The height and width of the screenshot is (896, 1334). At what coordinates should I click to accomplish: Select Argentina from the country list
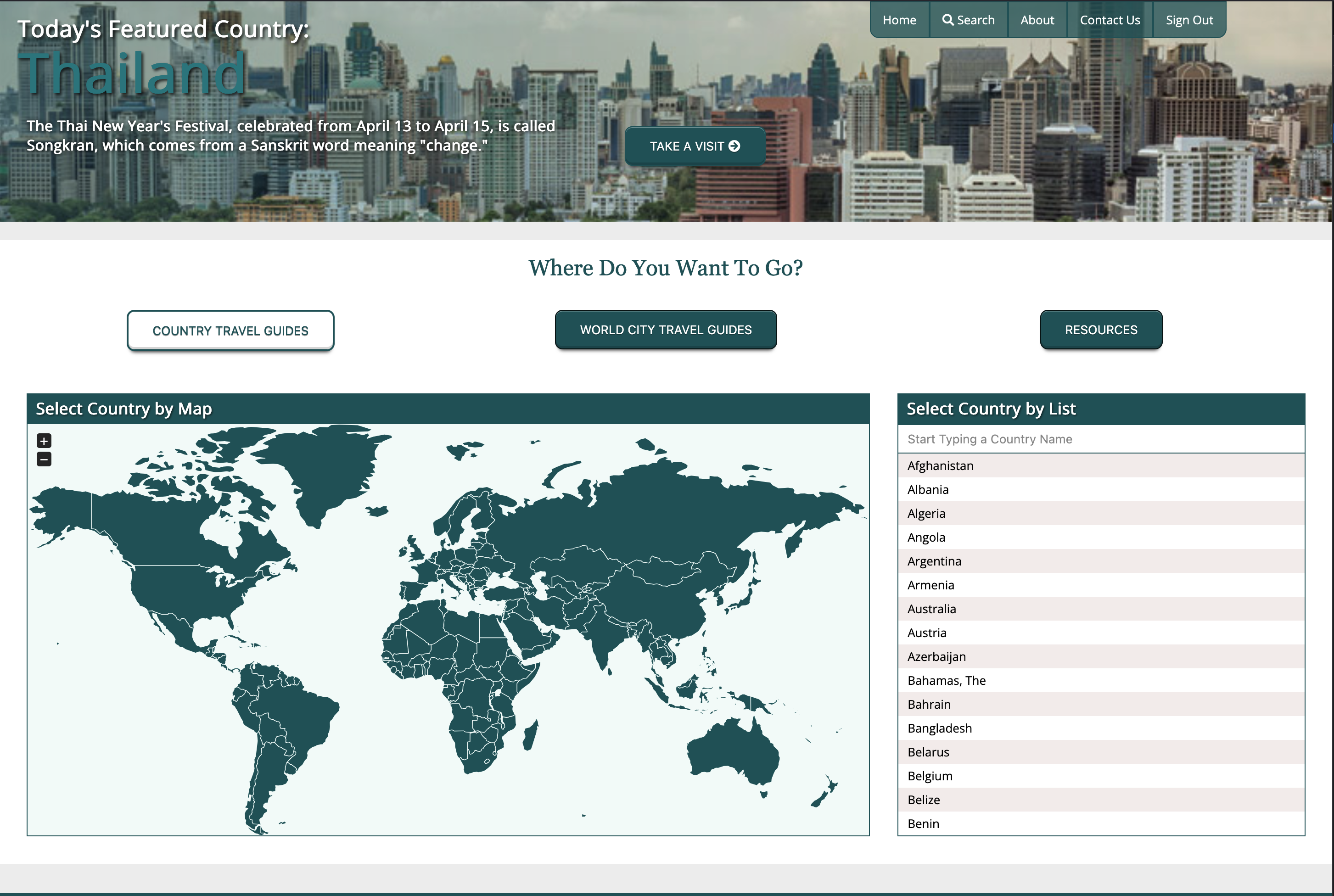pos(1101,561)
